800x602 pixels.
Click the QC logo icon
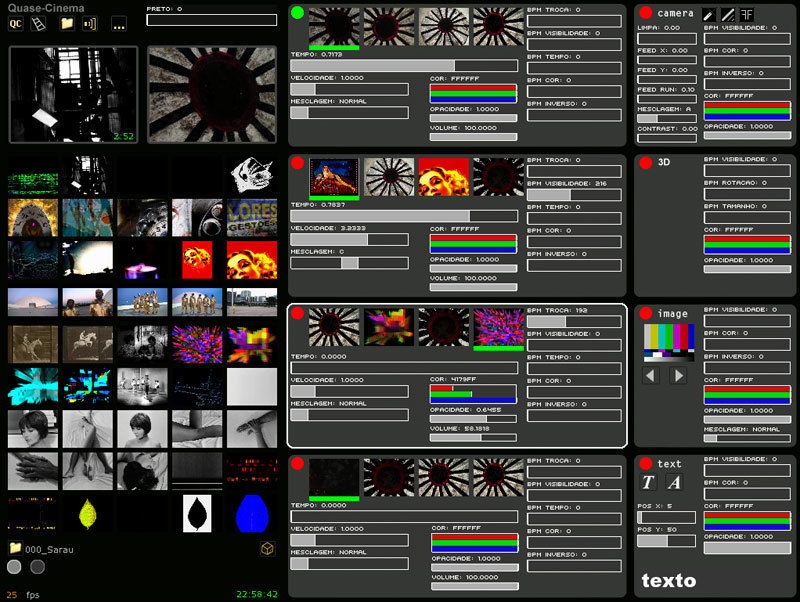pos(16,23)
